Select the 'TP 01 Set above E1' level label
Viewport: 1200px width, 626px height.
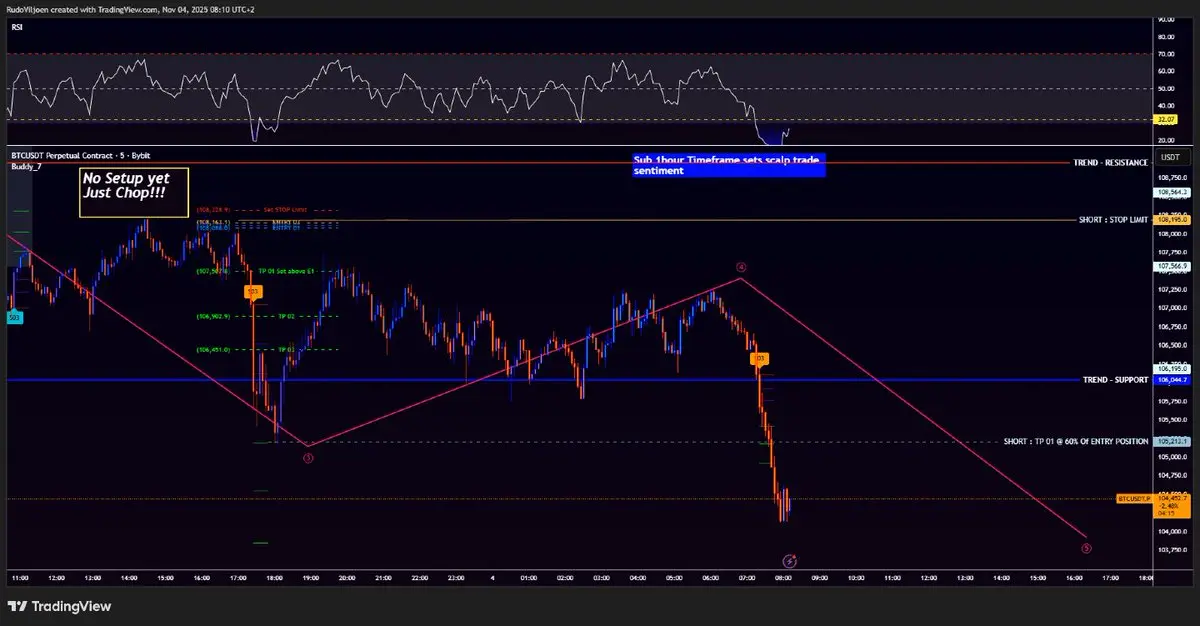[287, 271]
